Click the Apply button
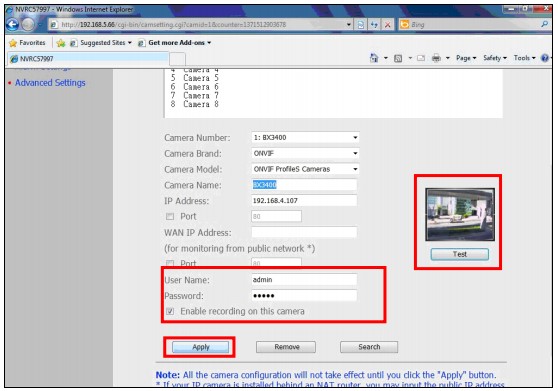Screen dimensions: 558x391 click(x=200, y=347)
